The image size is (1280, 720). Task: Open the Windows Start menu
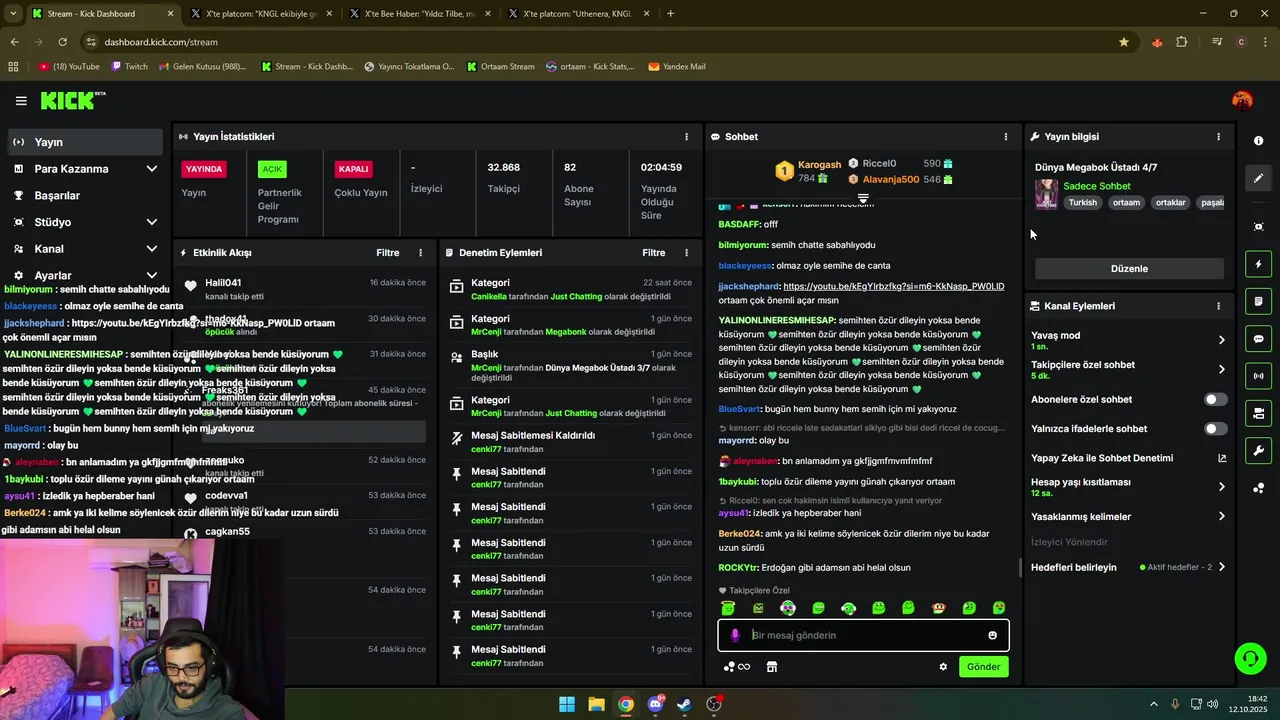click(x=567, y=704)
